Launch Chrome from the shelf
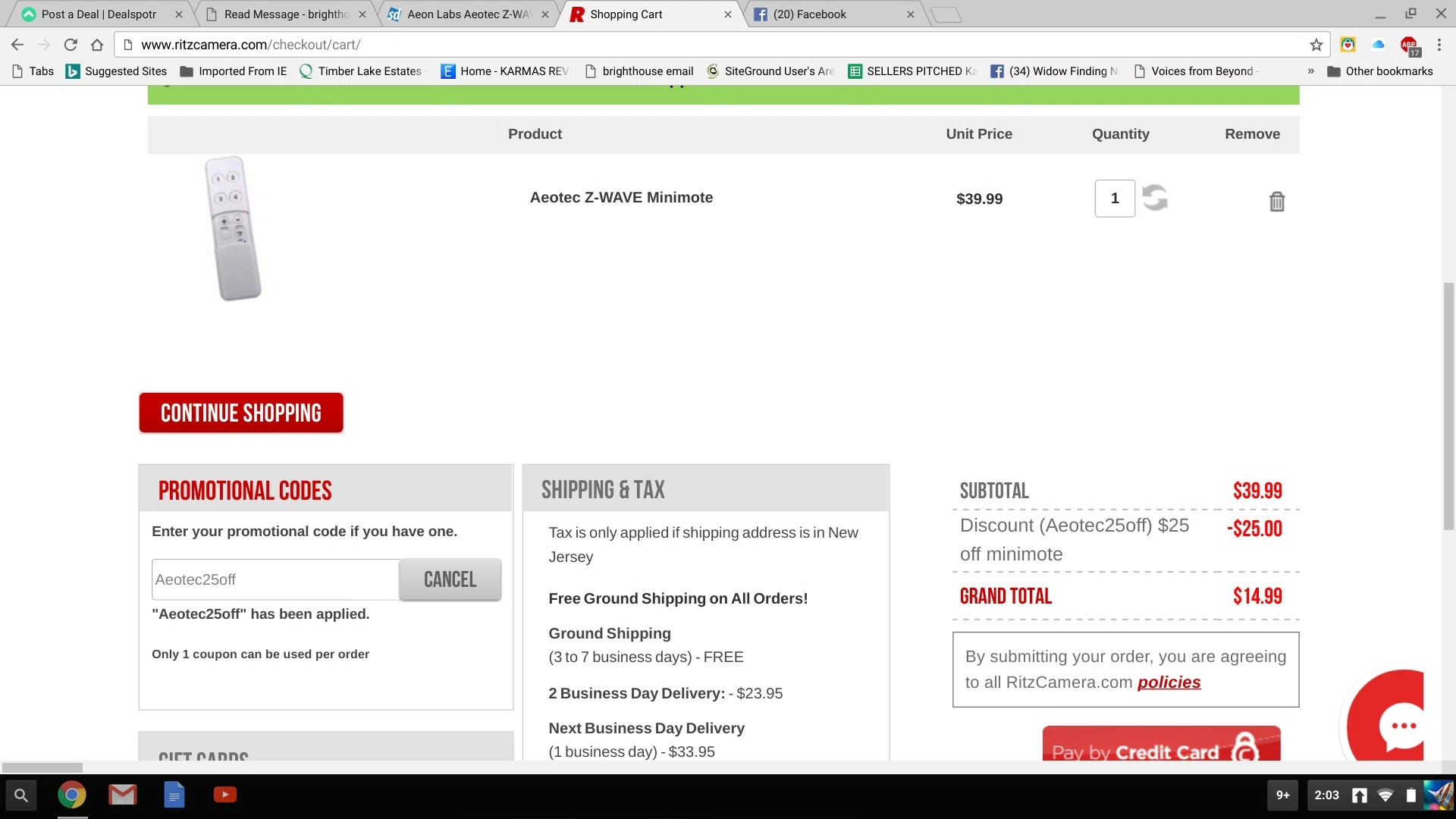Screen dimensions: 1456x819 pyautogui.click(x=72, y=795)
